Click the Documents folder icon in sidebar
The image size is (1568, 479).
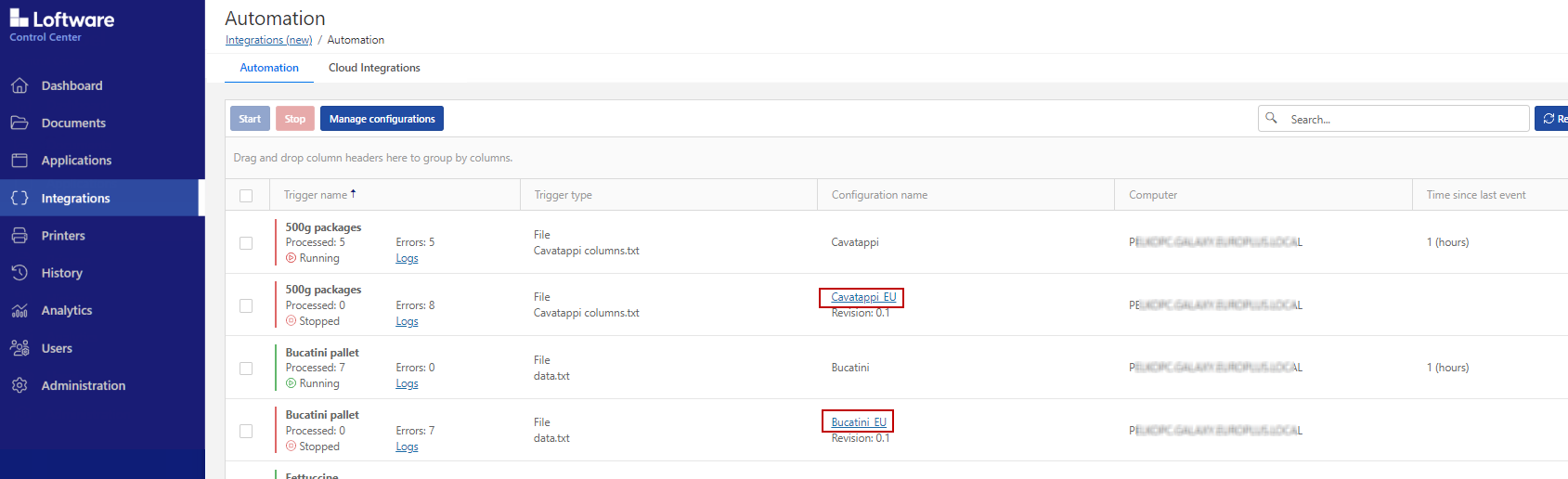[19, 123]
